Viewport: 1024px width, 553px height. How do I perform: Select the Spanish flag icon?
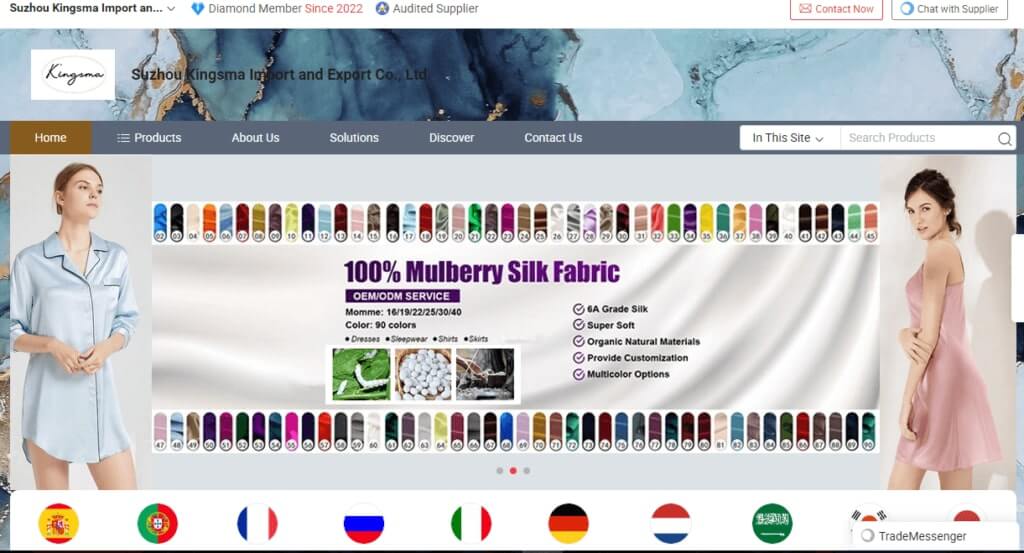pyautogui.click(x=59, y=523)
